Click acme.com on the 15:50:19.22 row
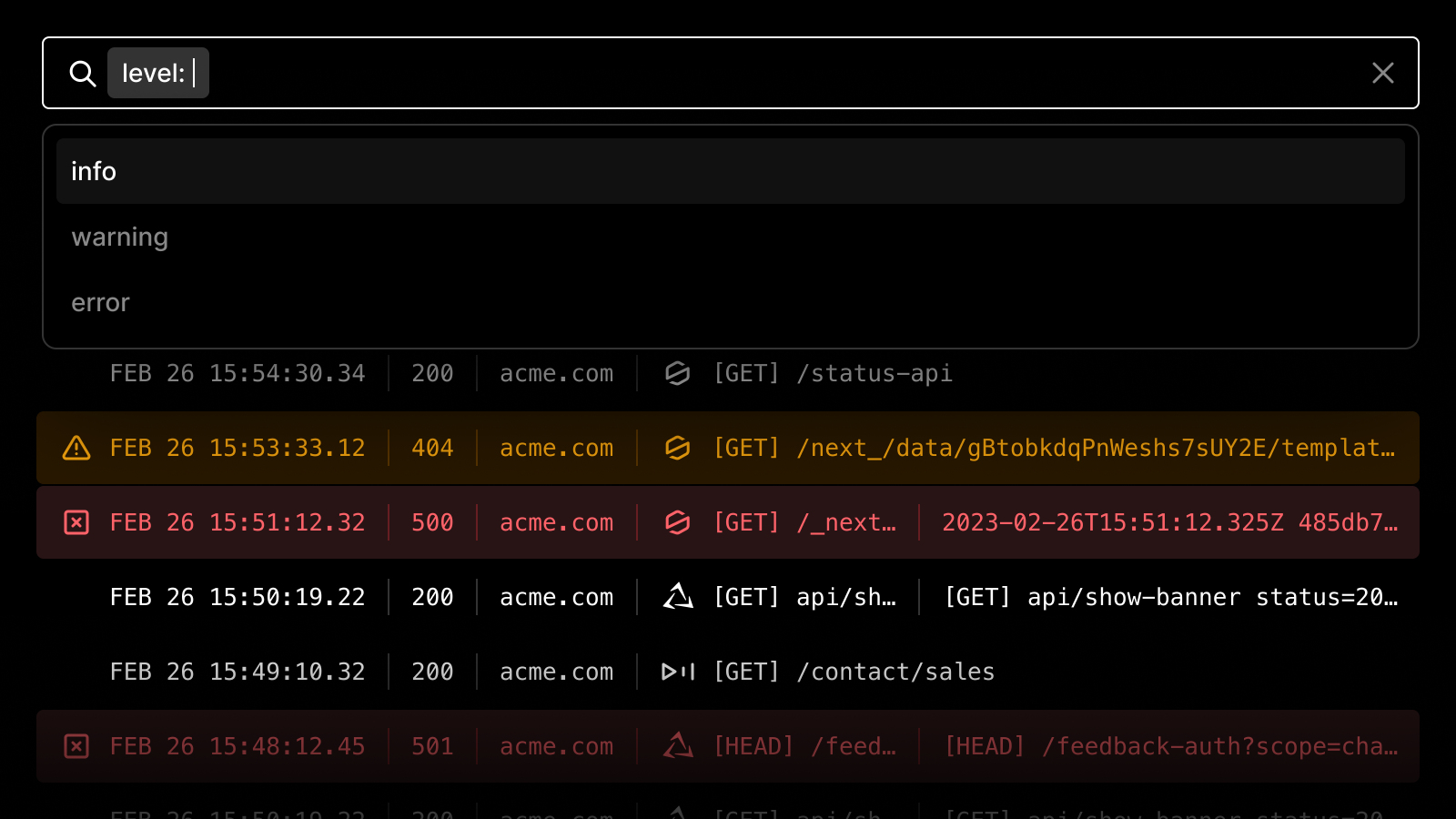The width and height of the screenshot is (1456, 819). (556, 597)
